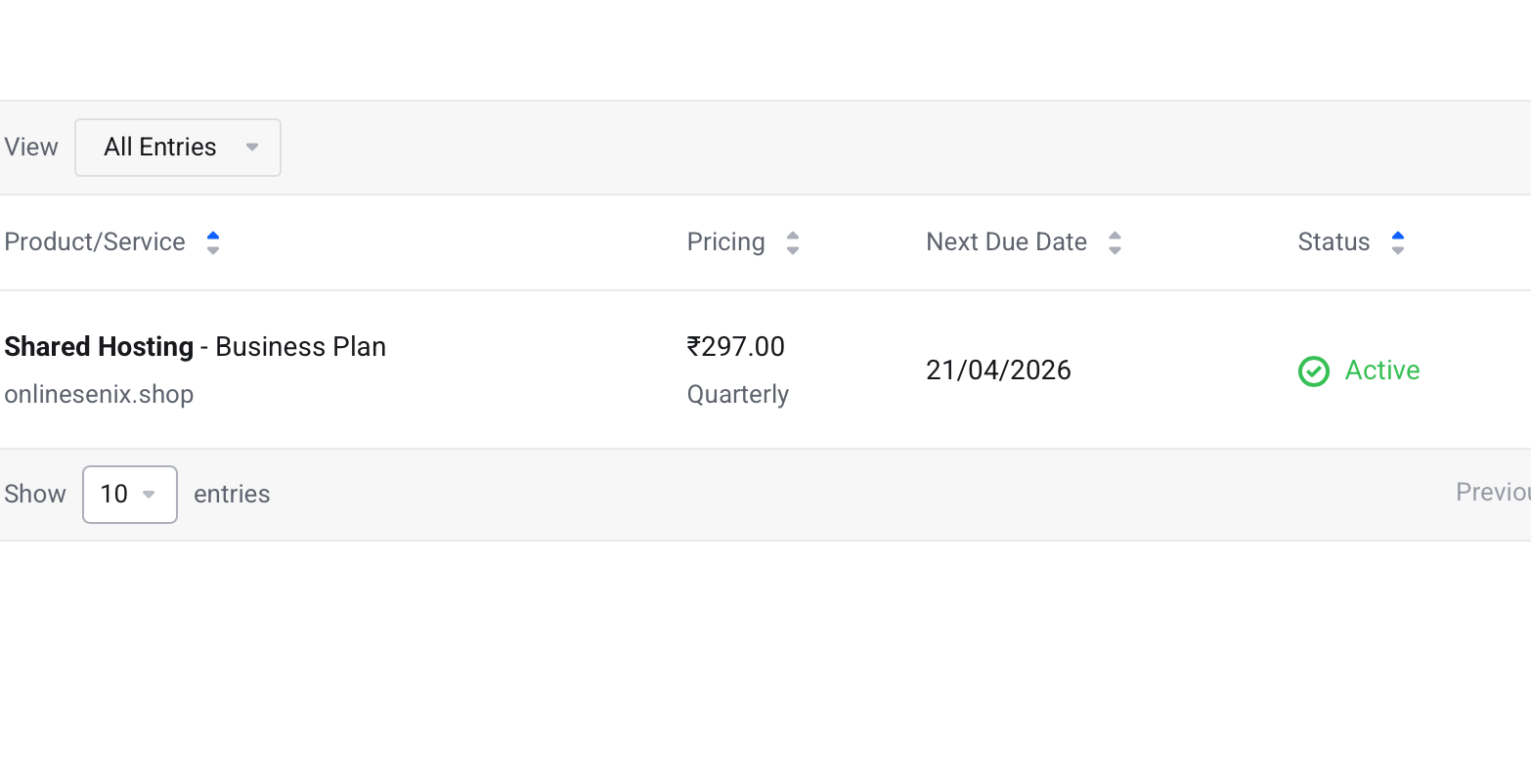This screenshot has width=1531, height=784.
Task: Open the All Entries view dropdown
Action: [178, 148]
